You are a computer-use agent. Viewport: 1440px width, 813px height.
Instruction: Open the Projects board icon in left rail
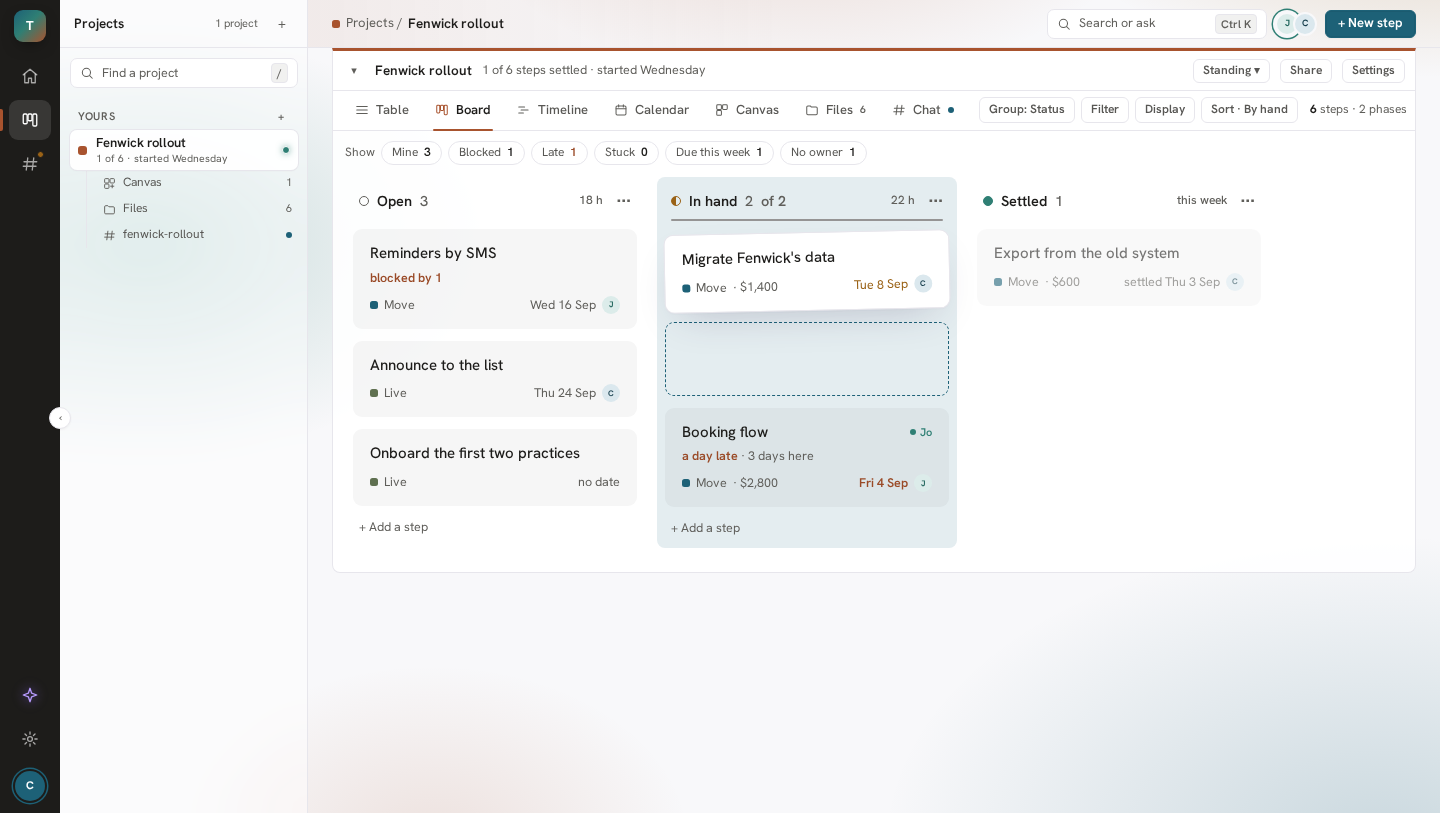[x=30, y=120]
